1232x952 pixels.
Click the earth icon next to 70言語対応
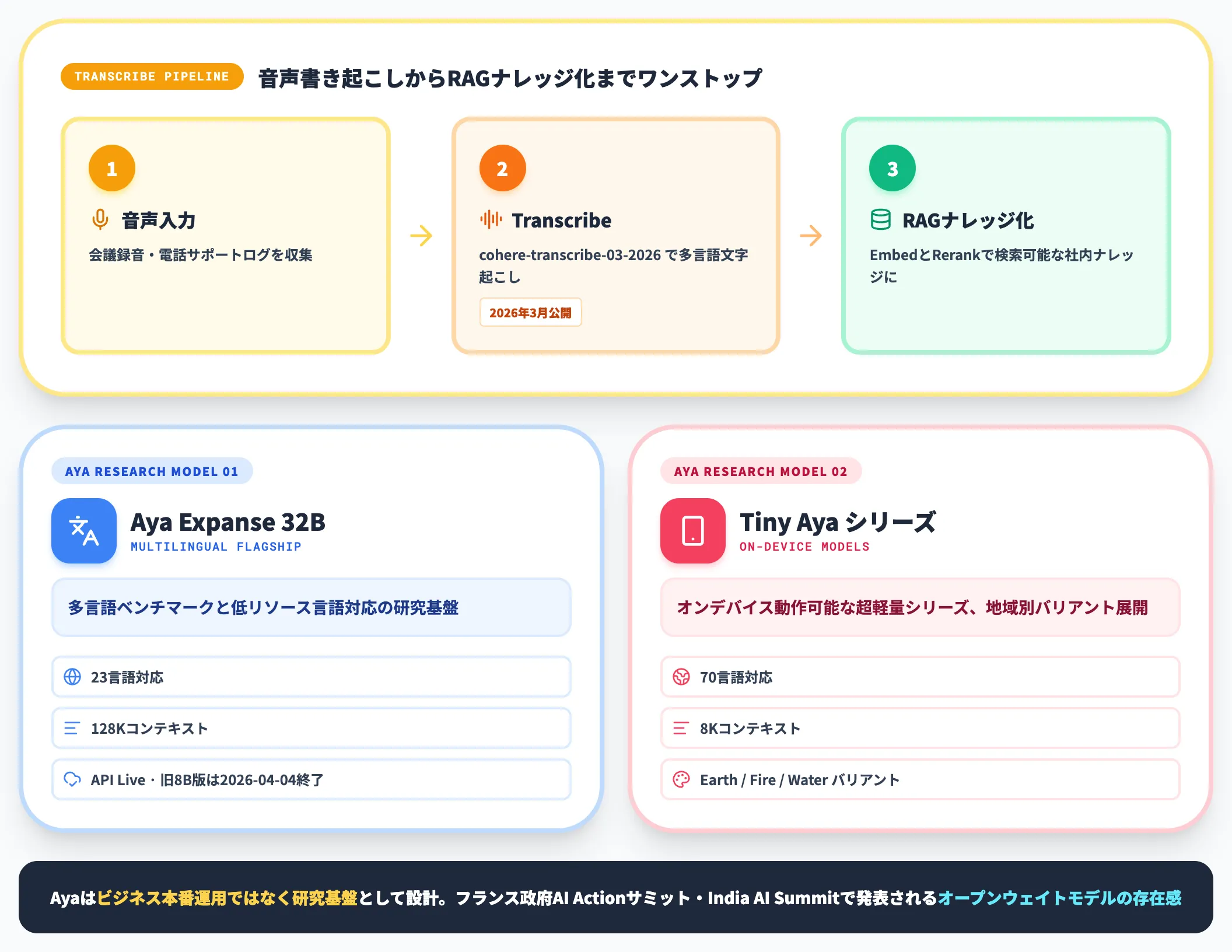[681, 677]
